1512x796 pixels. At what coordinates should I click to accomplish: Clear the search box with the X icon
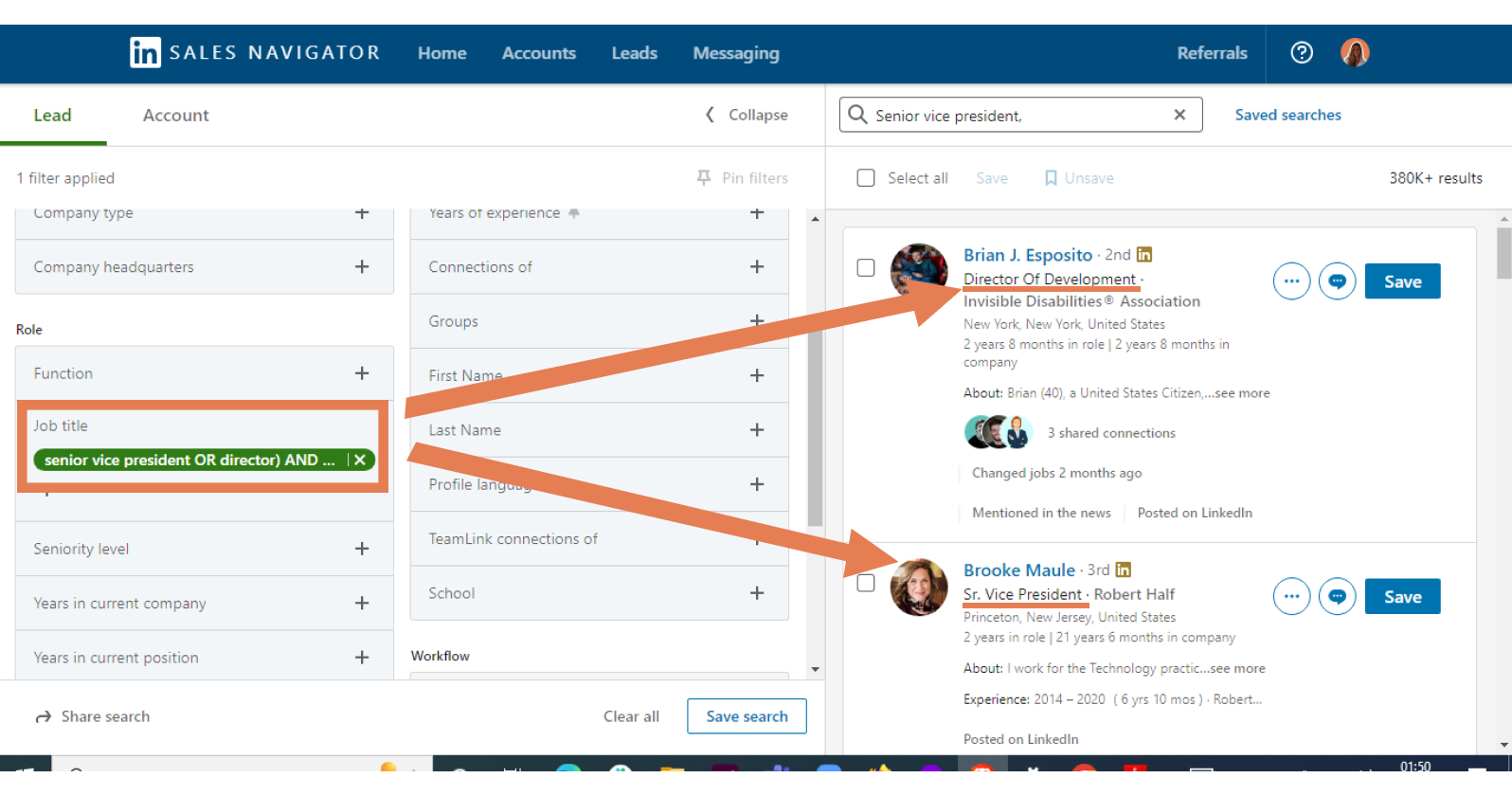click(x=1179, y=115)
